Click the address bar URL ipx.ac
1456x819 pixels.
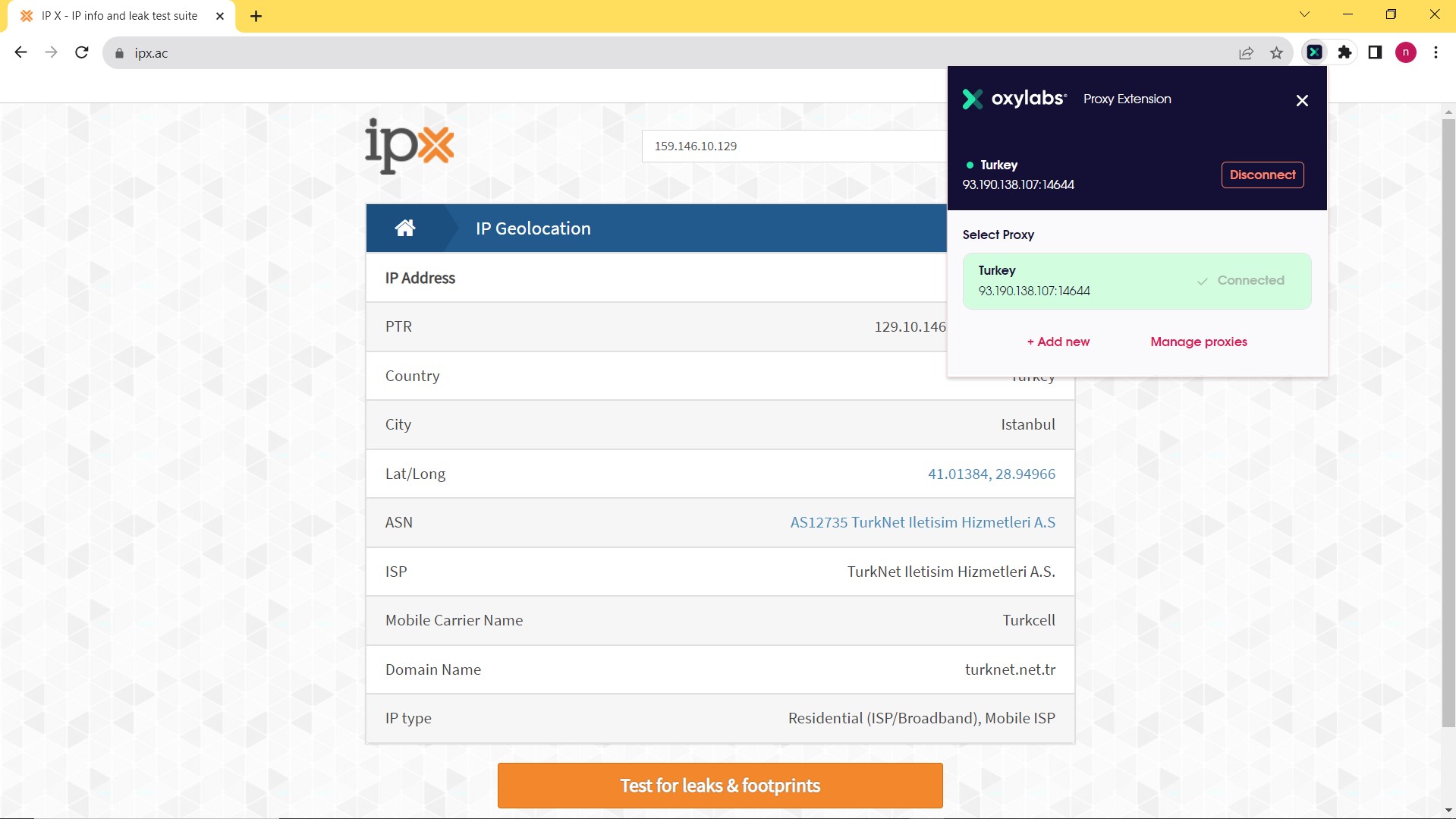click(151, 53)
